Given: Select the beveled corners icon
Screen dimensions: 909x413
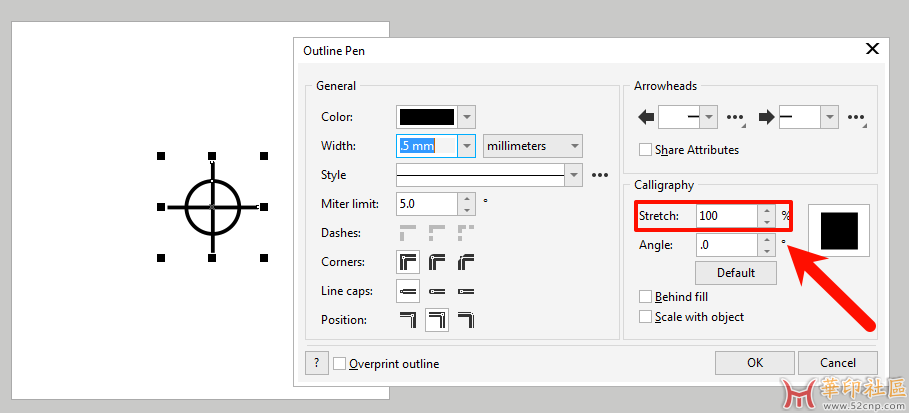Looking at the screenshot, I should tap(465, 262).
